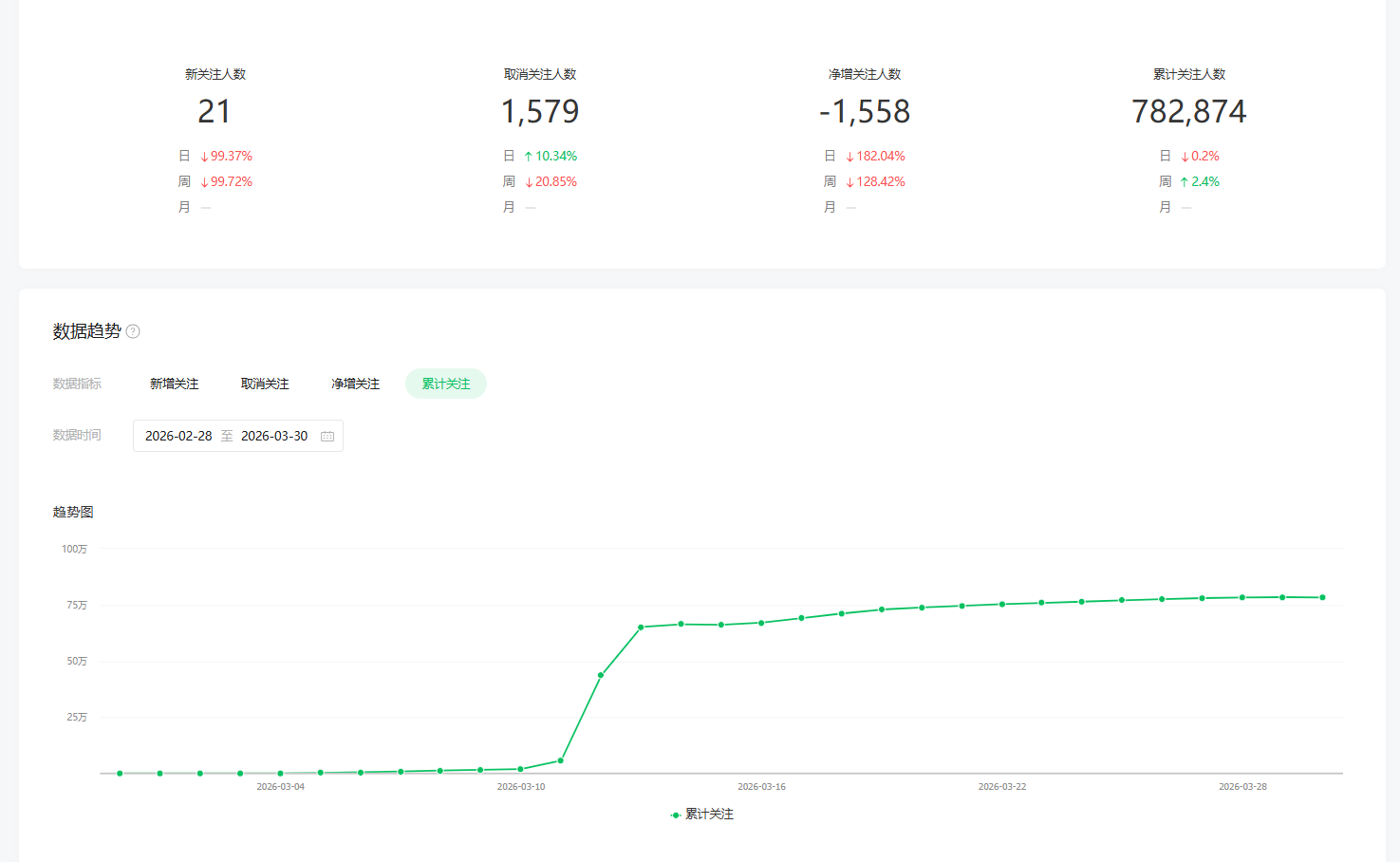Click the help icon beside 数据趋势
The width and height of the screenshot is (1400, 862).
(133, 331)
